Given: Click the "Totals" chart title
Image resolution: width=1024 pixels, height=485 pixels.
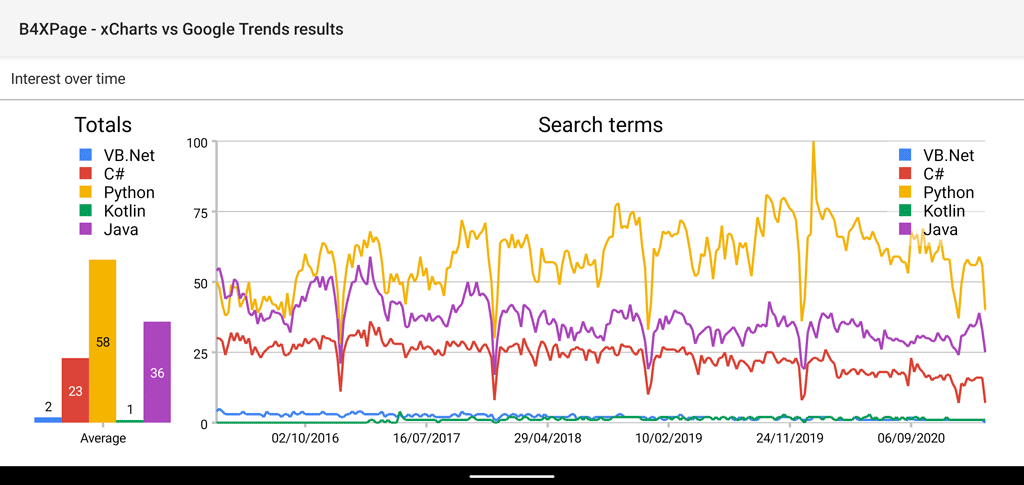Looking at the screenshot, I should pos(103,125).
